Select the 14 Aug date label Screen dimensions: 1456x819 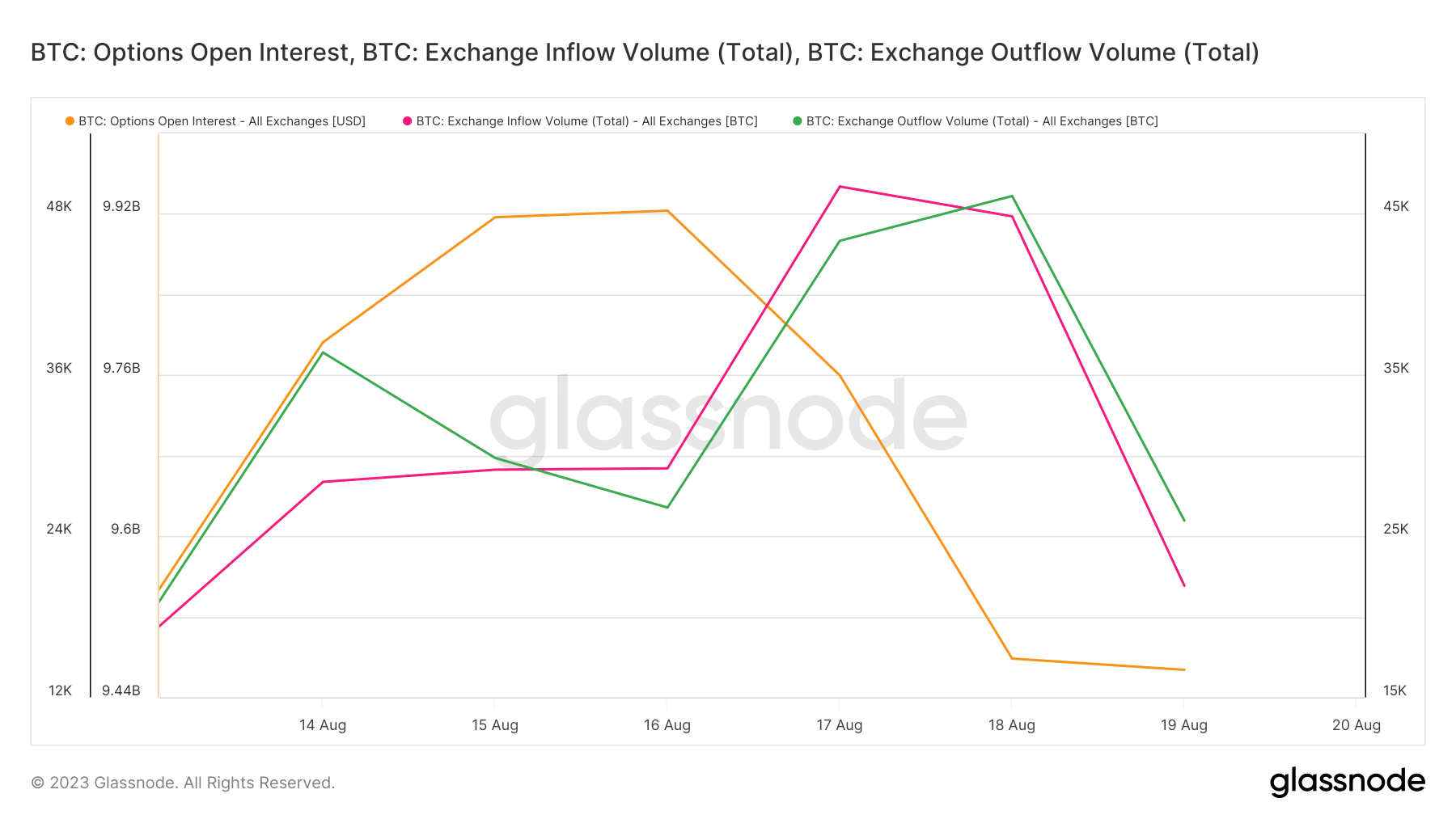coord(323,725)
